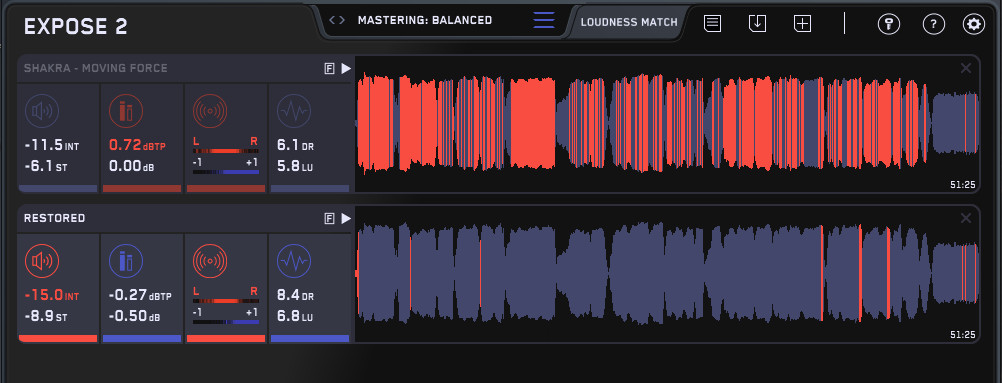Click the EXPOSE 2 title logo
Screen dimensions: 1002x383
click(x=75, y=26)
